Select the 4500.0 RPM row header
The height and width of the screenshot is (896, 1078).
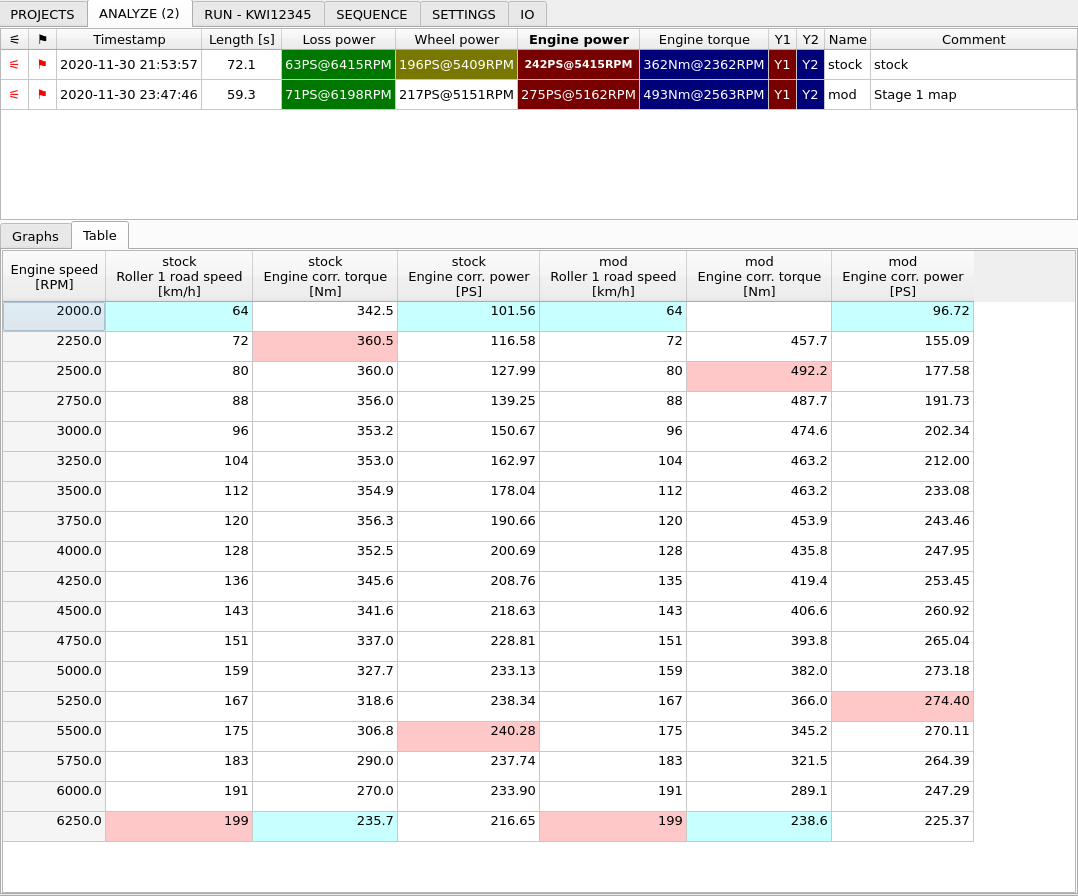pos(54,617)
